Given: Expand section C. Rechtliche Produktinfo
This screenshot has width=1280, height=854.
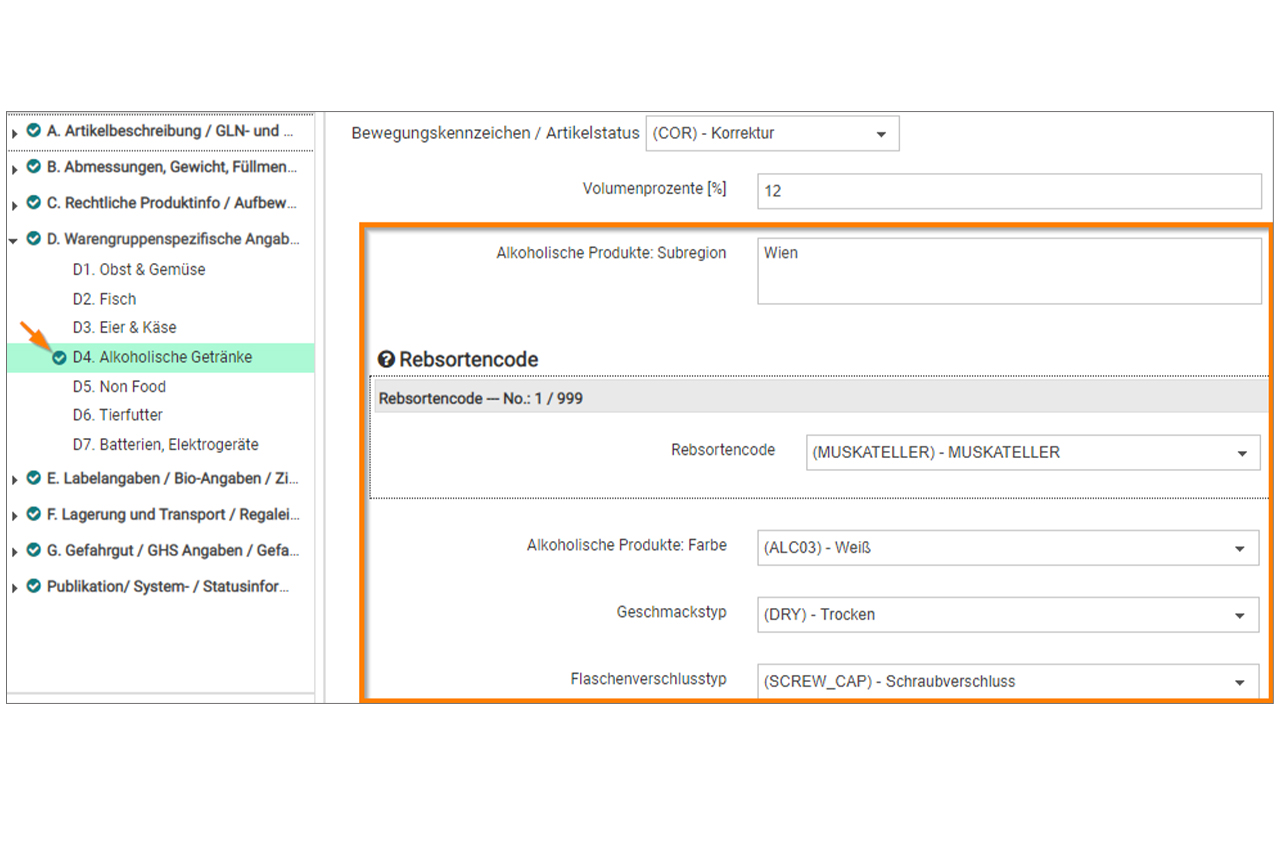Looking at the screenshot, I should [15, 205].
